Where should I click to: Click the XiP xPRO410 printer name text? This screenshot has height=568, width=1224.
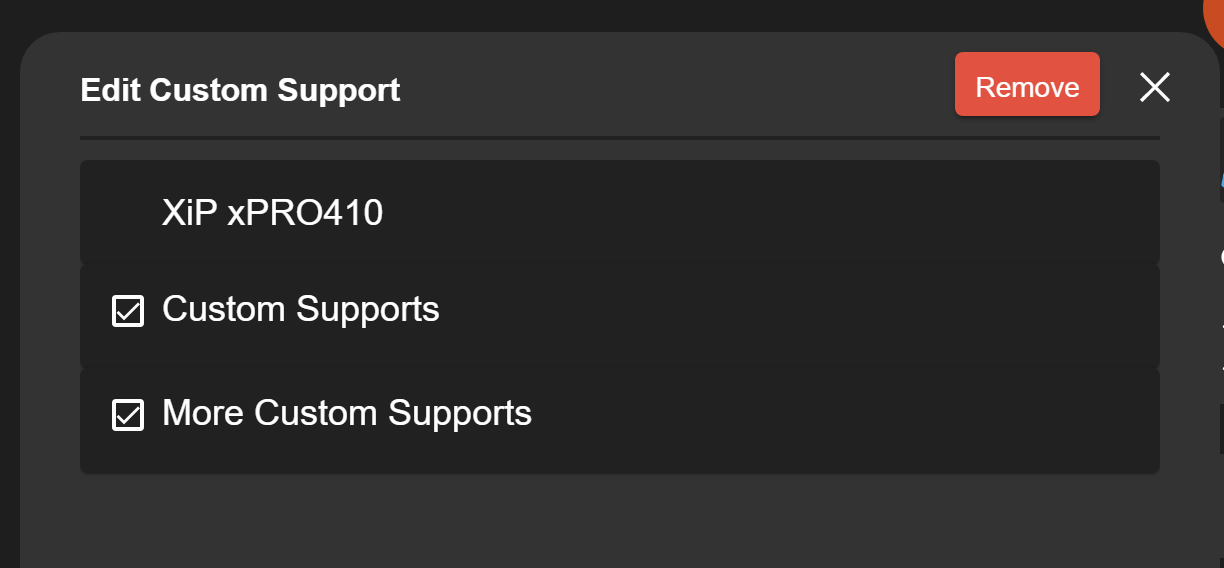coord(272,212)
